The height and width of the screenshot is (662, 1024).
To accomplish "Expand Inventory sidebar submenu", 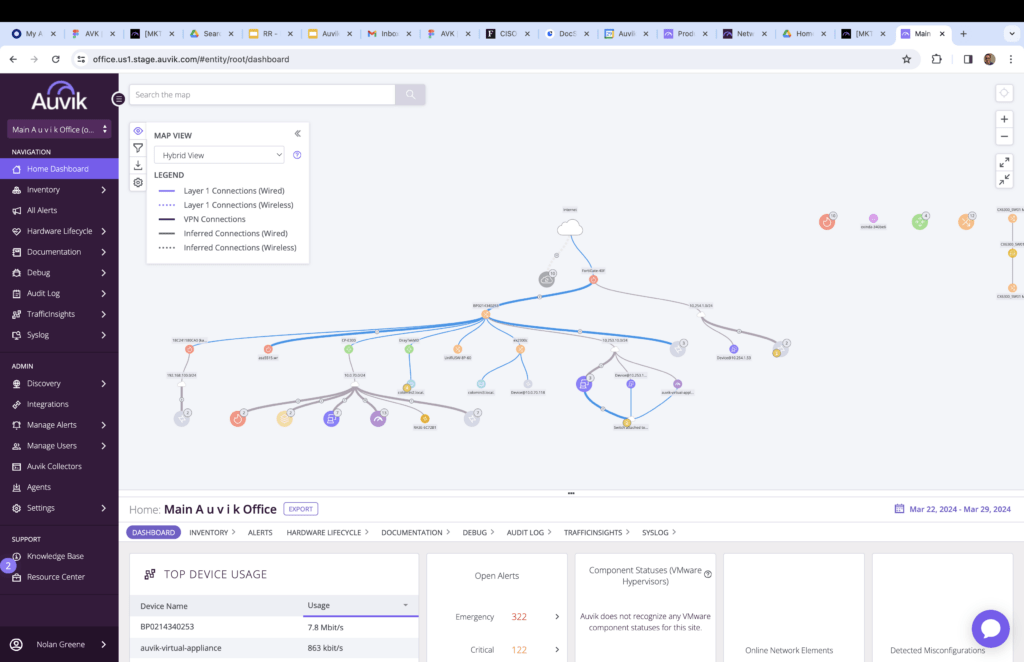I will tap(104, 190).
